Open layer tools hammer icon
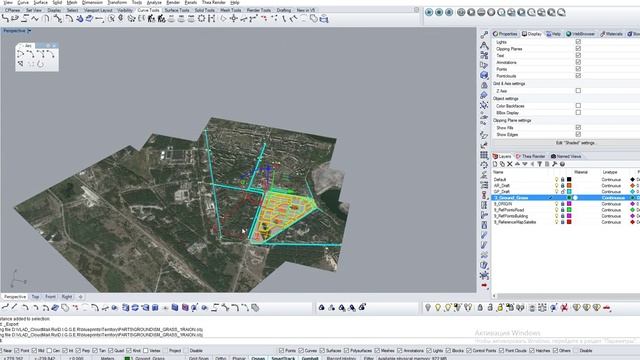The image size is (640, 360). pos(554,164)
